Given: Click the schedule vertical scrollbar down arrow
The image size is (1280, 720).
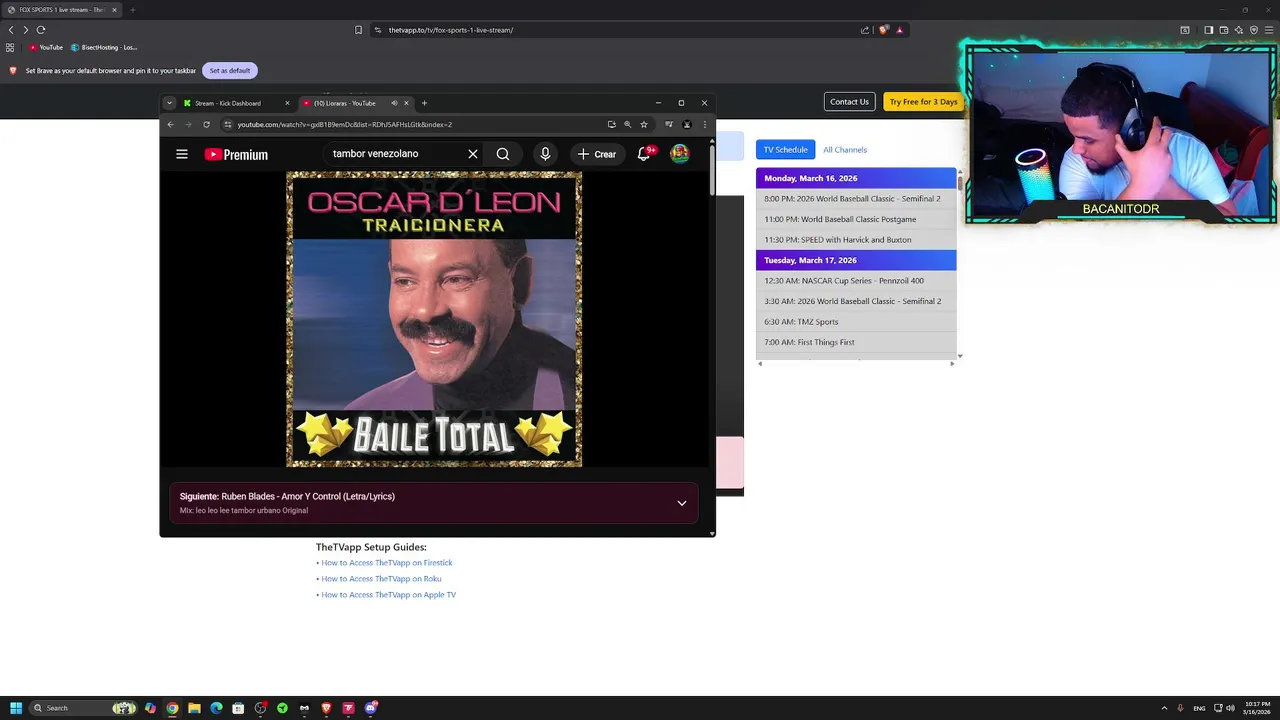Looking at the screenshot, I should pos(960,356).
